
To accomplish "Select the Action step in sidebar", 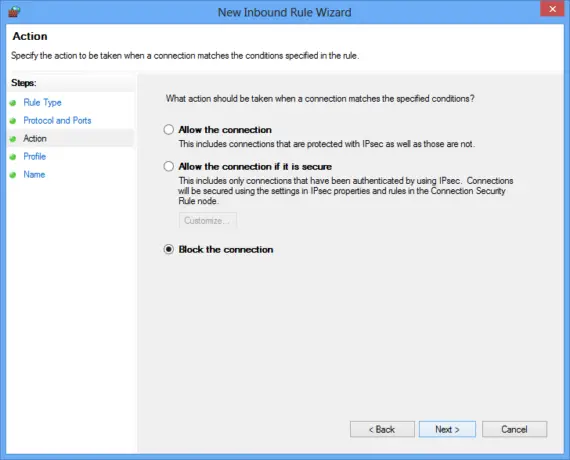I will 35,139.
